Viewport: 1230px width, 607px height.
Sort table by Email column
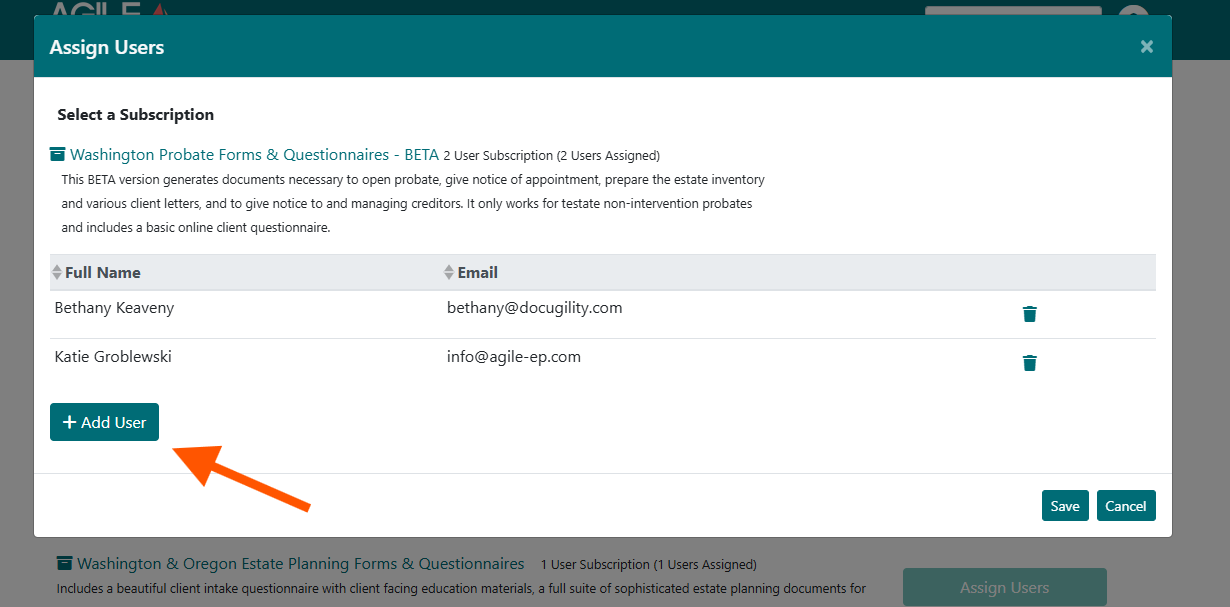pyautogui.click(x=471, y=272)
